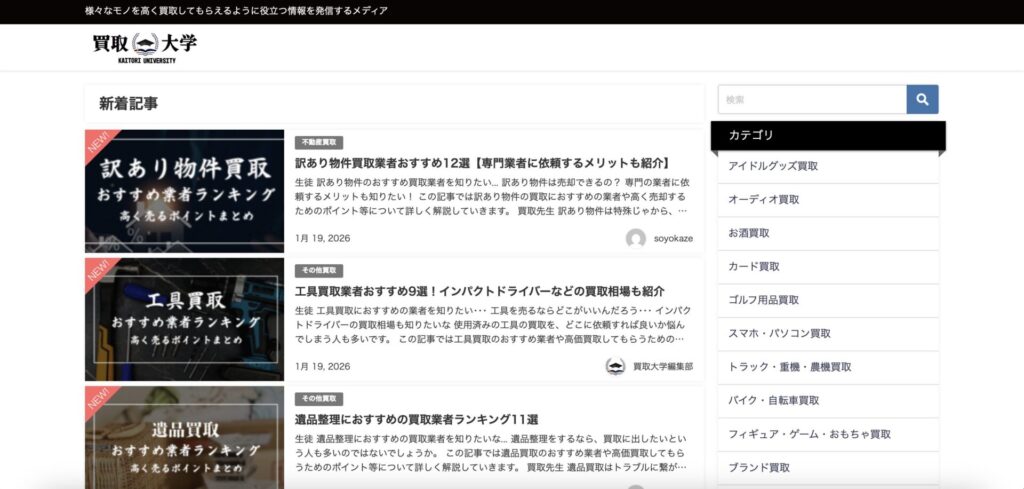
Task: Open 遺品買取 article thumbnail
Action: coord(184,438)
